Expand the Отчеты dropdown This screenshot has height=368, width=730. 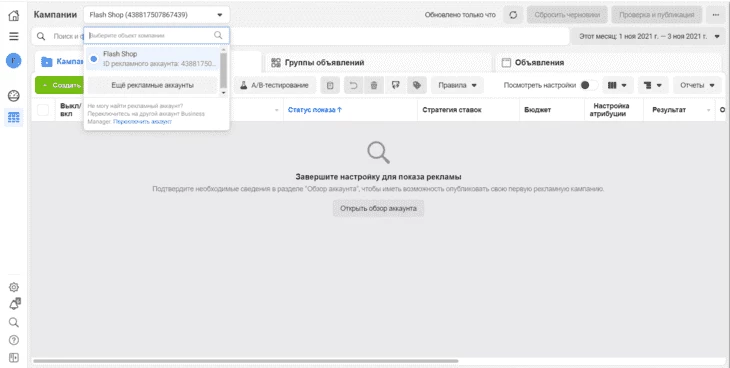point(697,85)
